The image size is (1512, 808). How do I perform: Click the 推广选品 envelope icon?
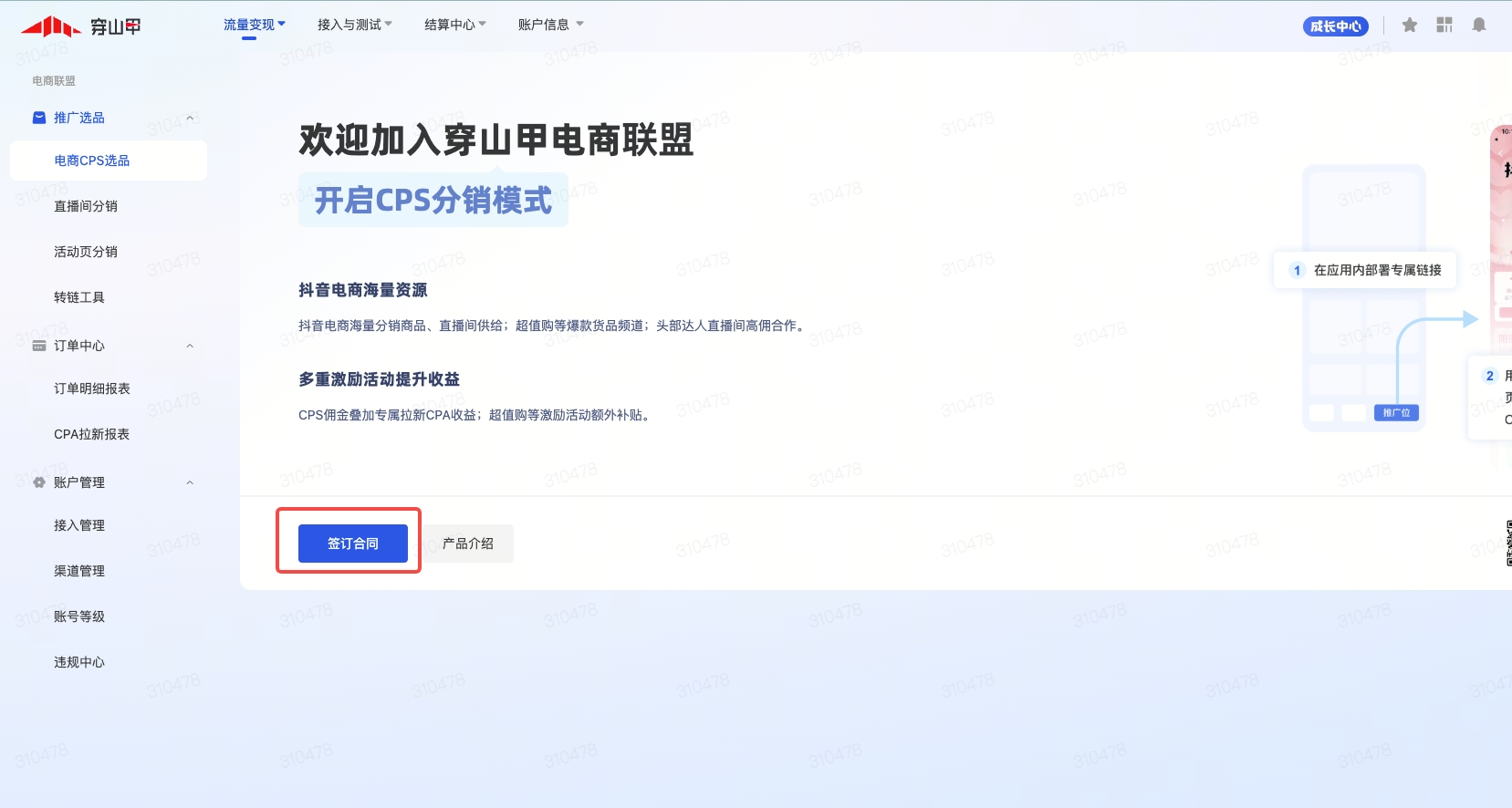tap(39, 118)
